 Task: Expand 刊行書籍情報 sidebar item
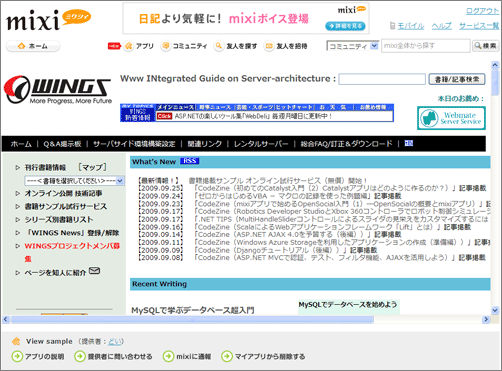tap(18, 167)
